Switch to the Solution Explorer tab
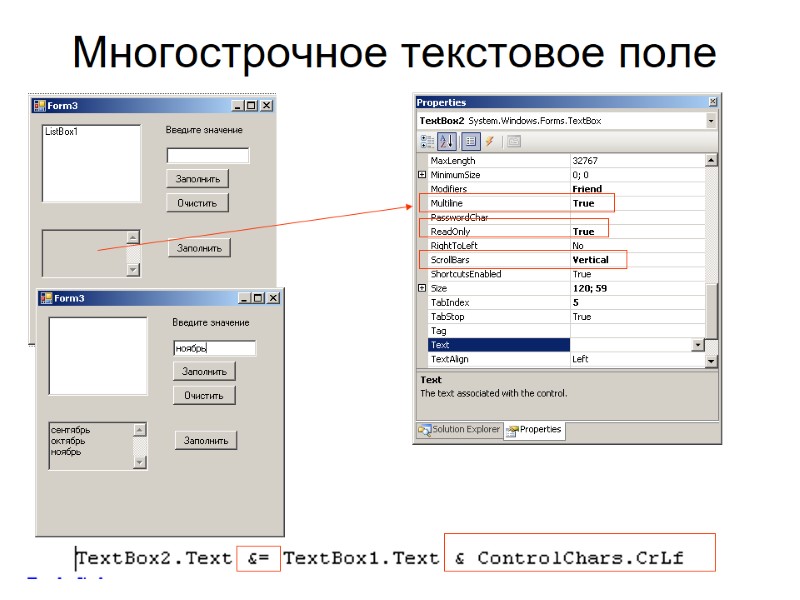Screen dimensions: 800x600 (459, 430)
